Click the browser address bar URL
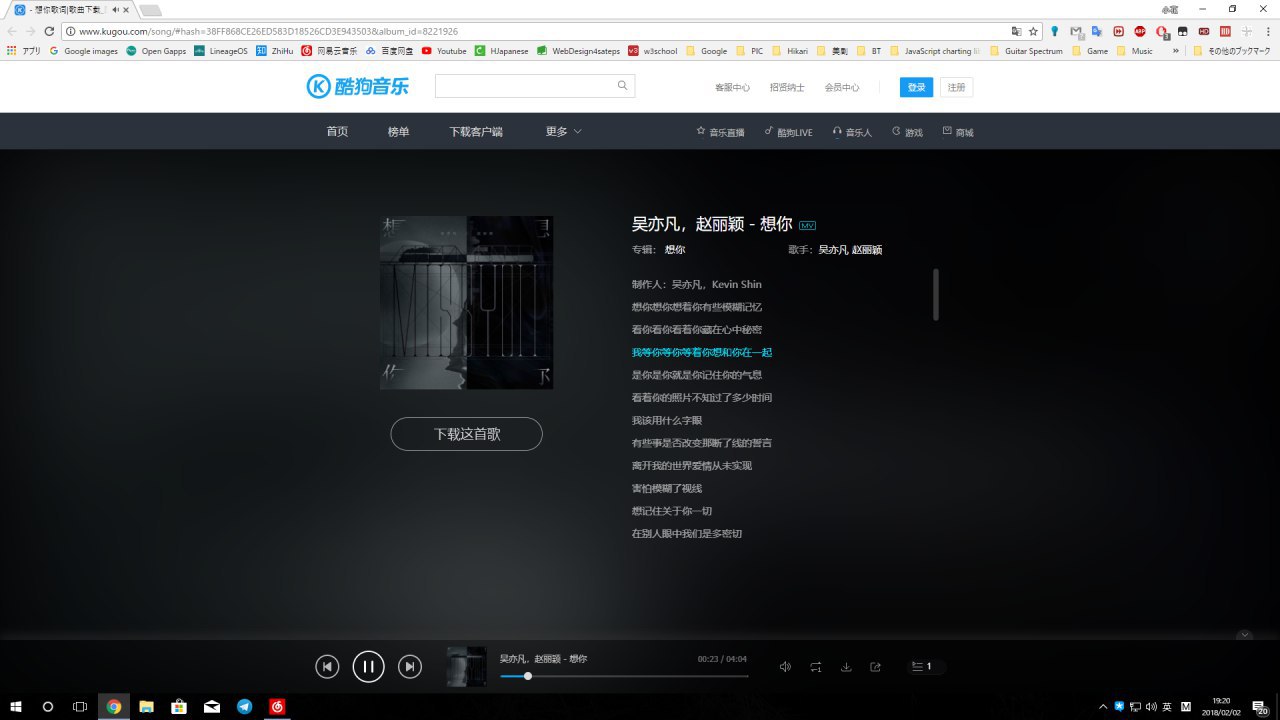The height and width of the screenshot is (720, 1280). click(268, 31)
